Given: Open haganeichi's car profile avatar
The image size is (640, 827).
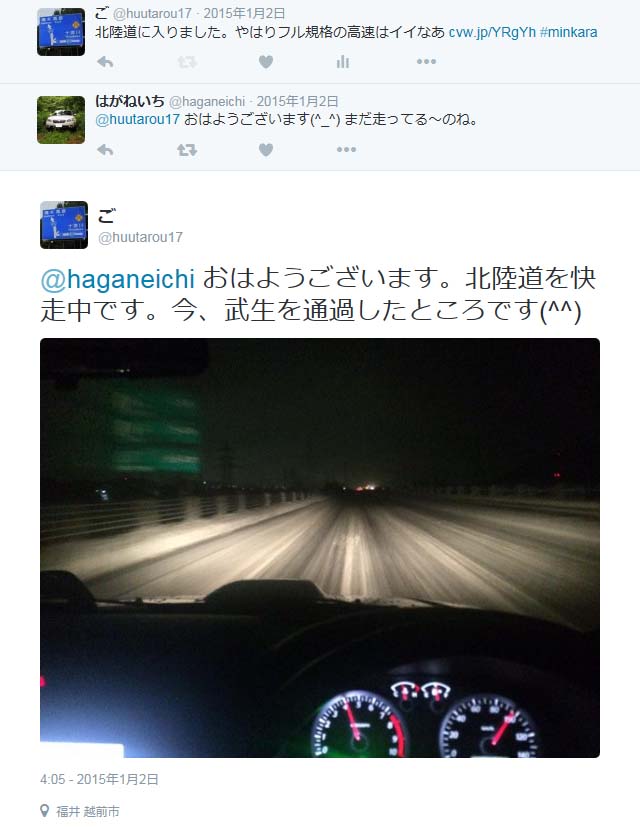Looking at the screenshot, I should coord(61,120).
